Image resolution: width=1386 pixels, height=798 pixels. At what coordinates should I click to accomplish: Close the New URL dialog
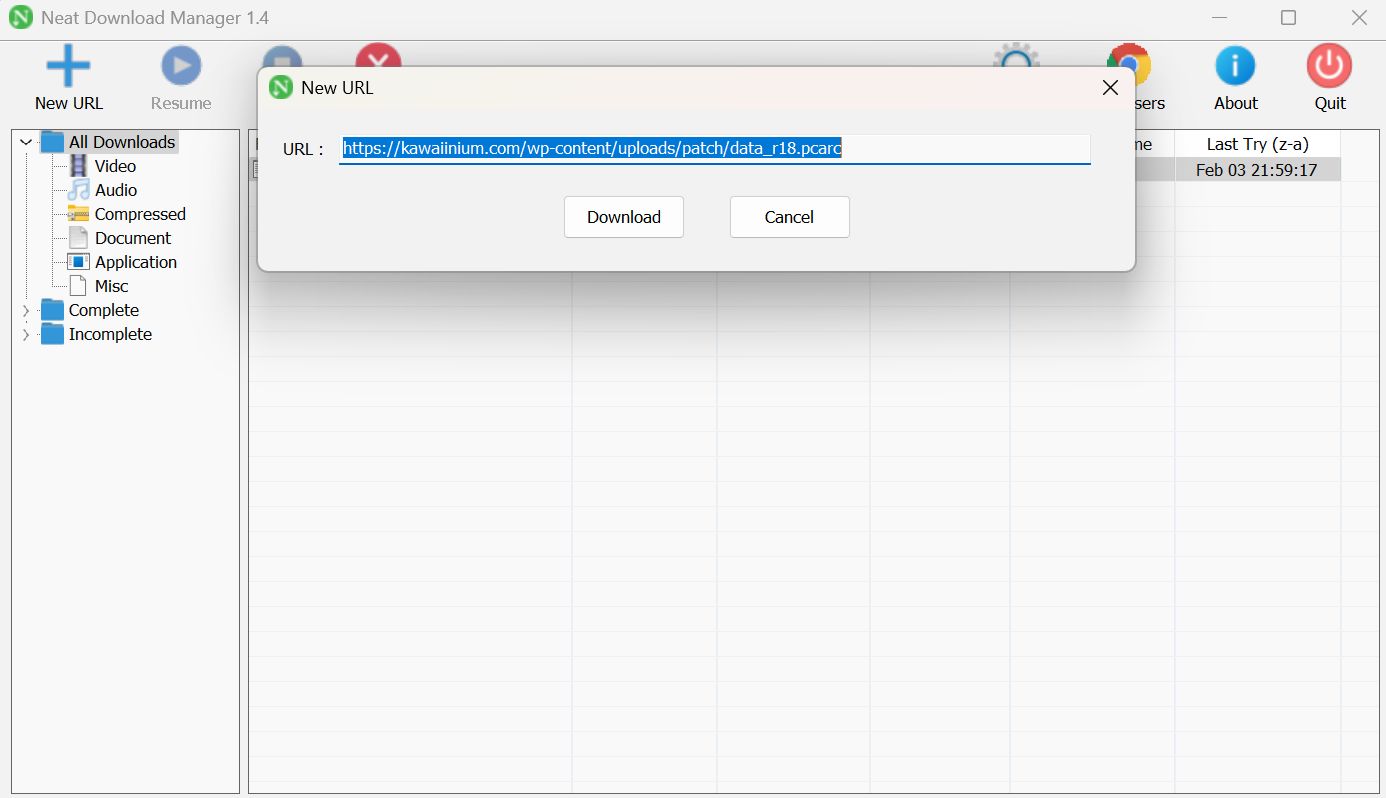(x=1110, y=88)
